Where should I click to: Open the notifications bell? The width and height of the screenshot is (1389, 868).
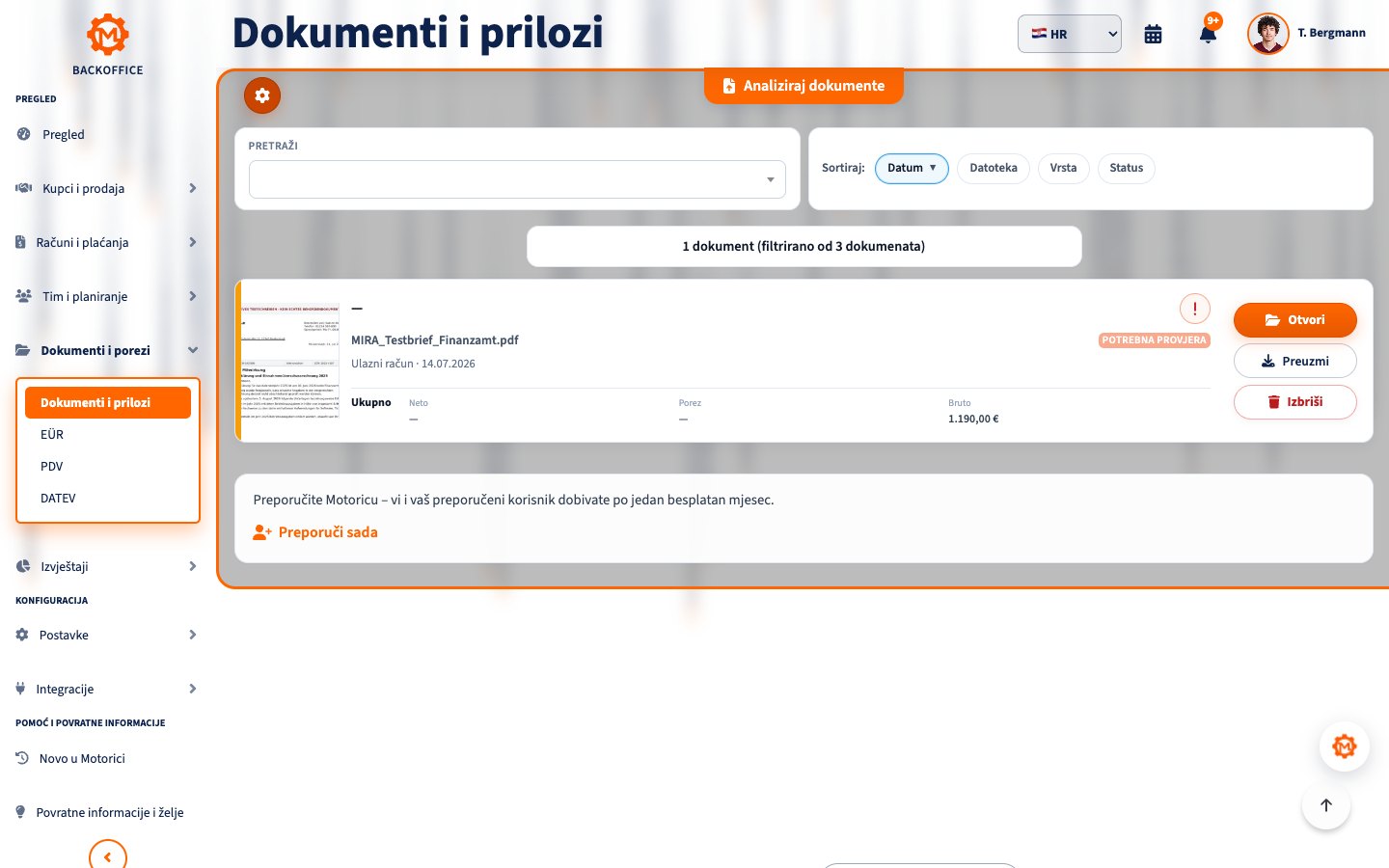(1208, 35)
